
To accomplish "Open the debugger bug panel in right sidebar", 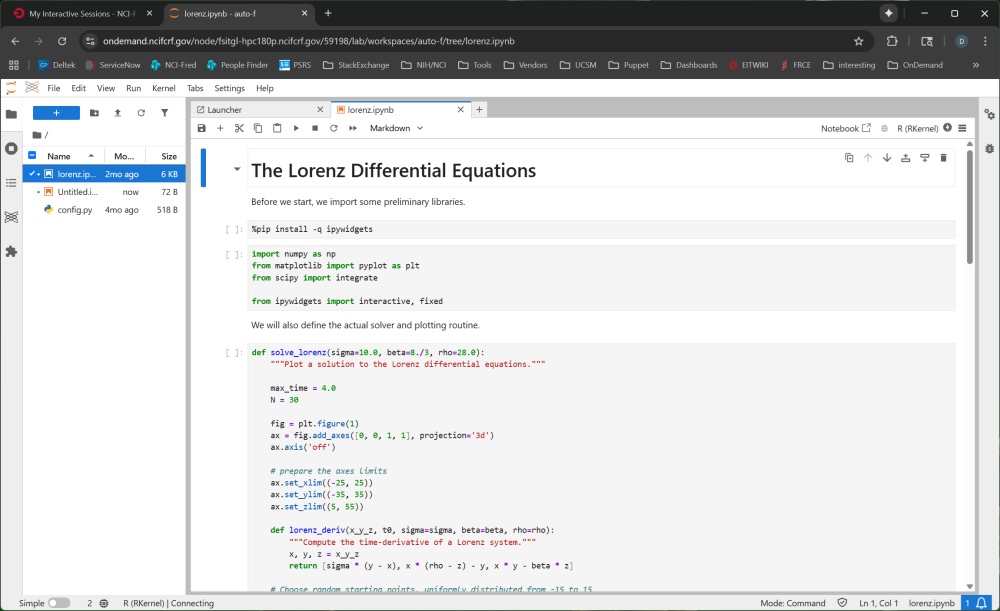I will click(989, 148).
